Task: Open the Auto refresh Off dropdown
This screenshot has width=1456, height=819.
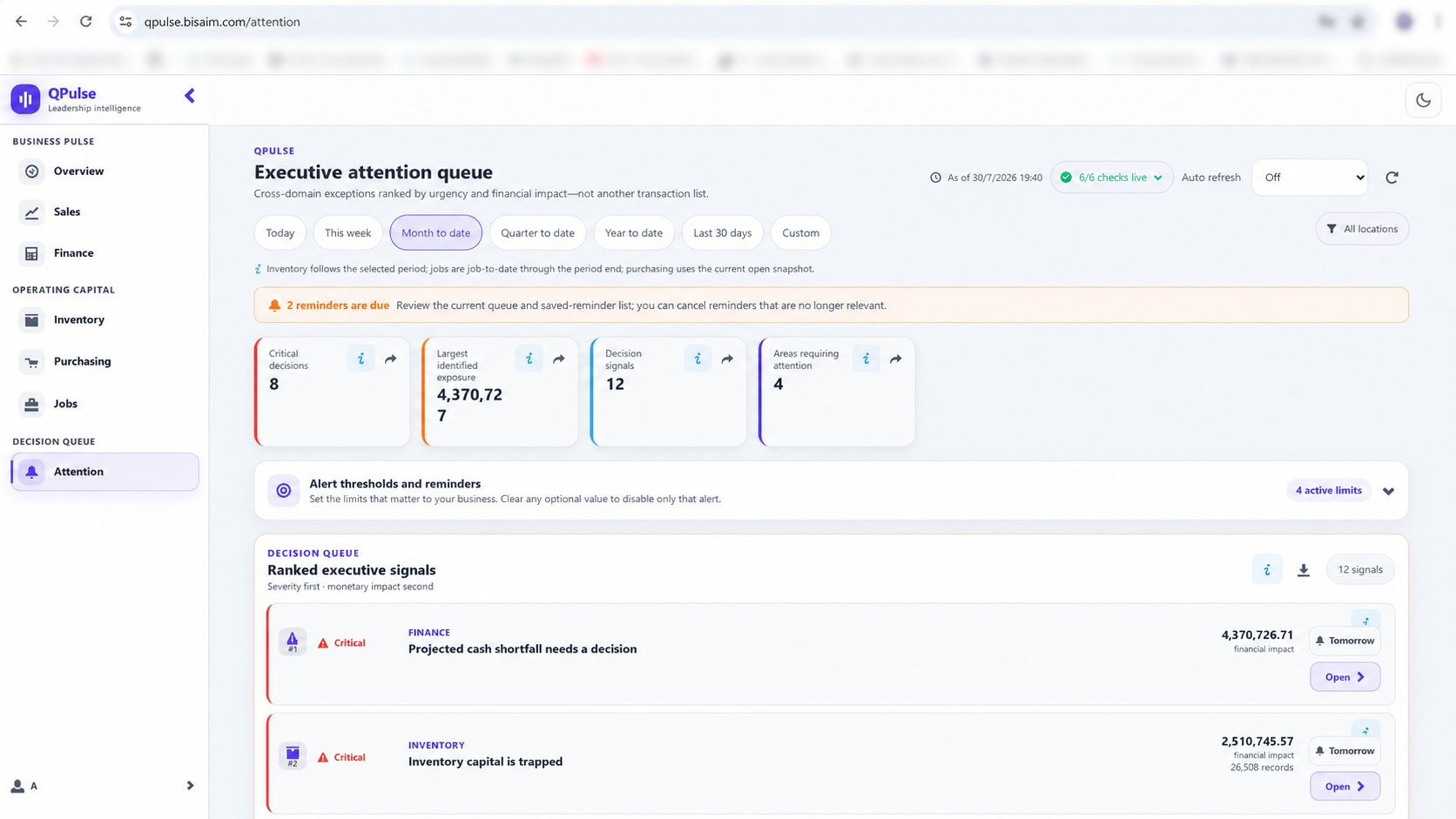Action: [1309, 178]
